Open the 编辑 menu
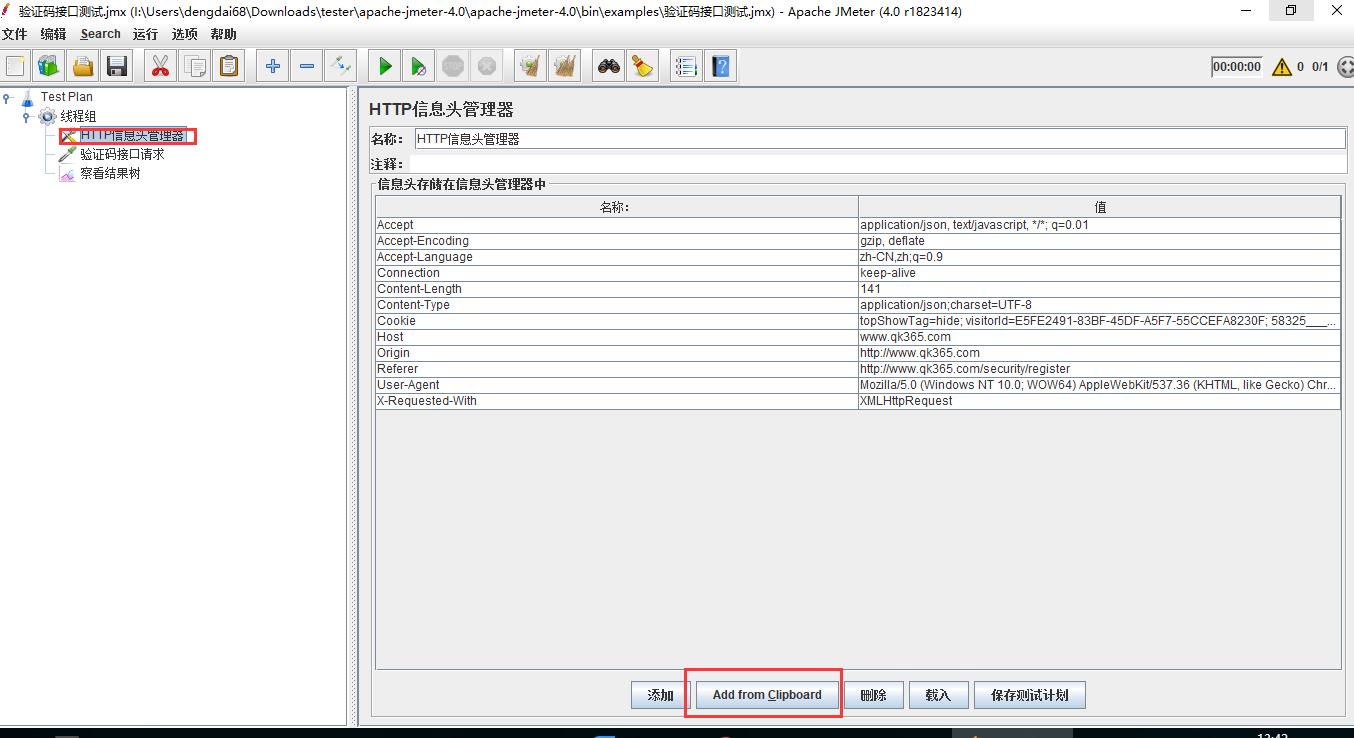Screen dimensions: 1354x738 point(53,34)
